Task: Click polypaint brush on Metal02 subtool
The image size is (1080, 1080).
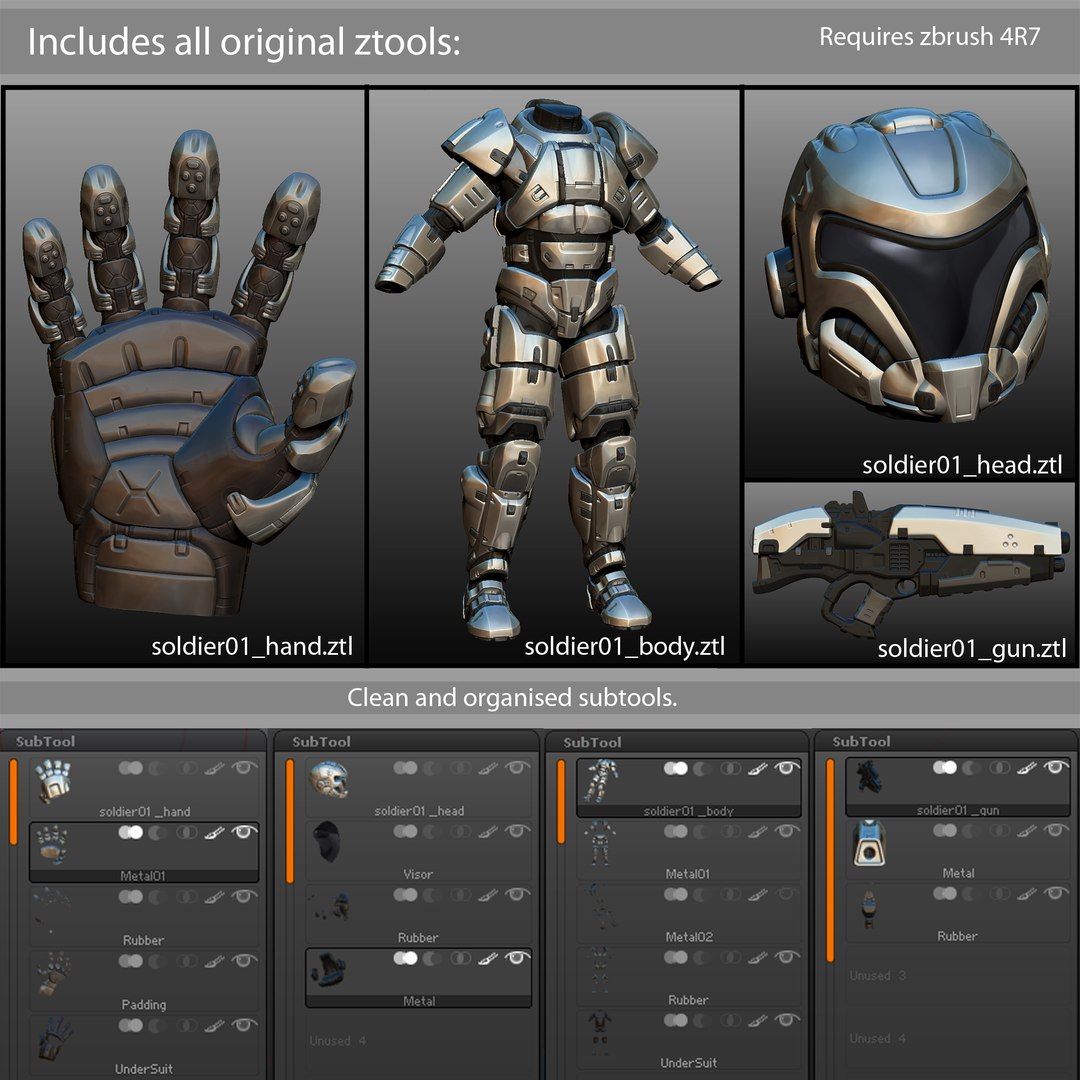Action: coord(758,895)
